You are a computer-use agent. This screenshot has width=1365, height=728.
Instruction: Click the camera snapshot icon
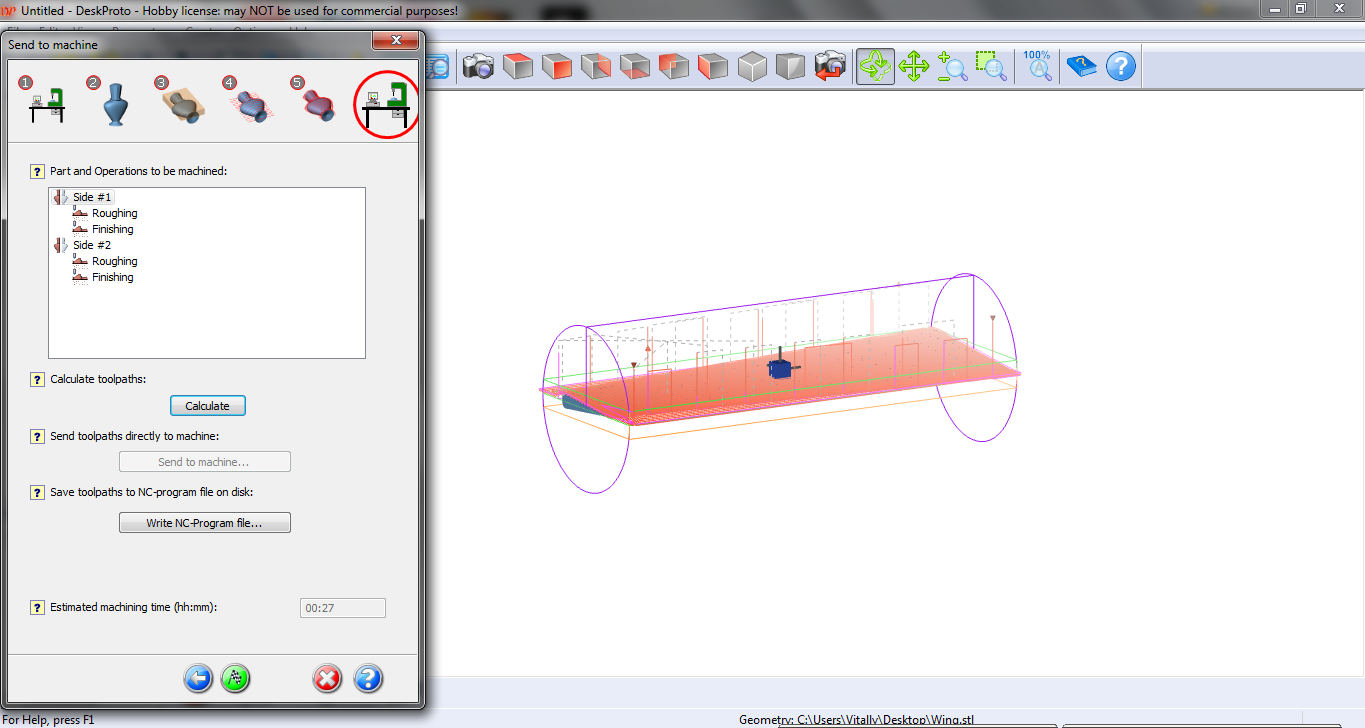point(479,66)
